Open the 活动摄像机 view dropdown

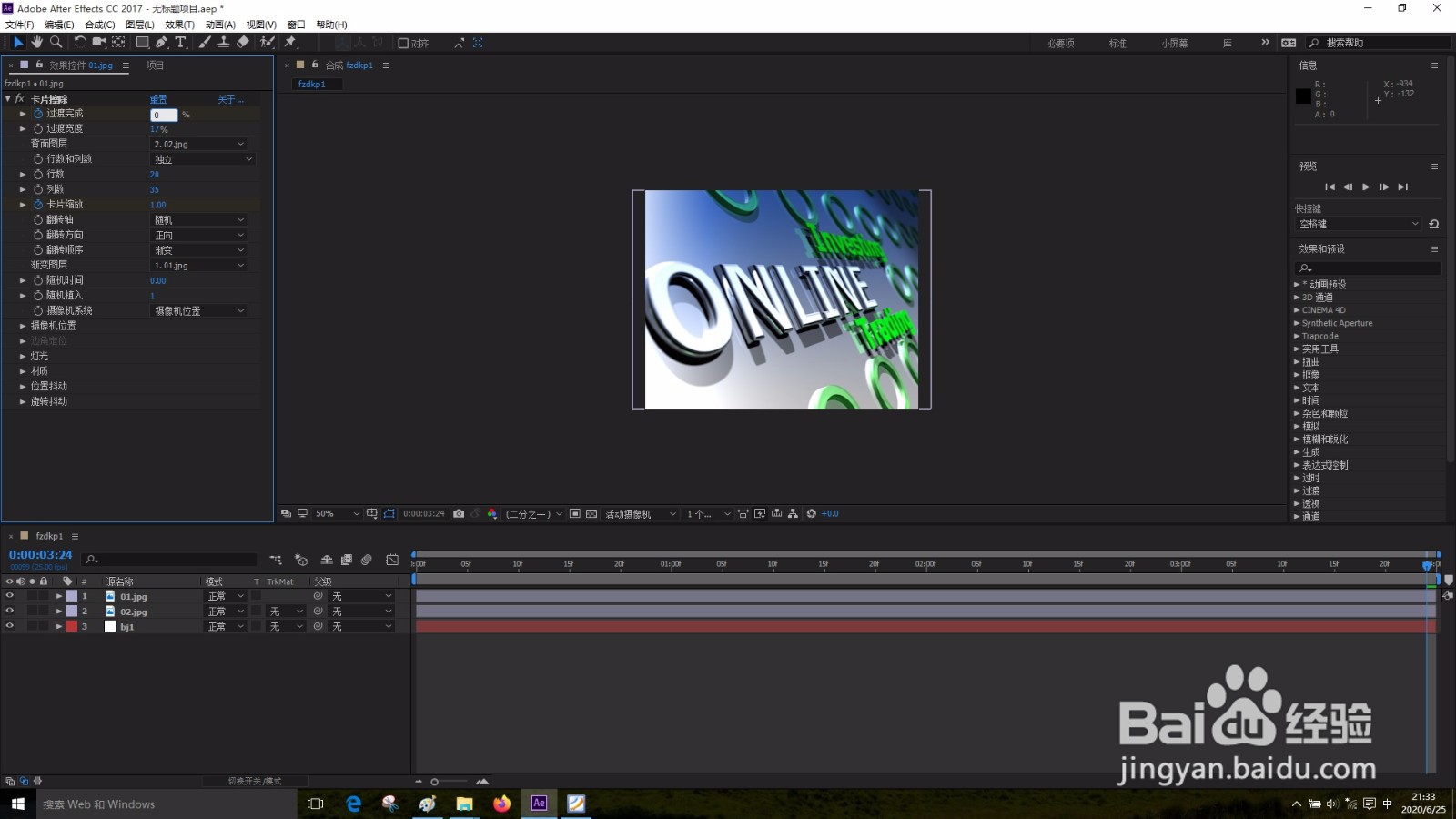pos(641,514)
